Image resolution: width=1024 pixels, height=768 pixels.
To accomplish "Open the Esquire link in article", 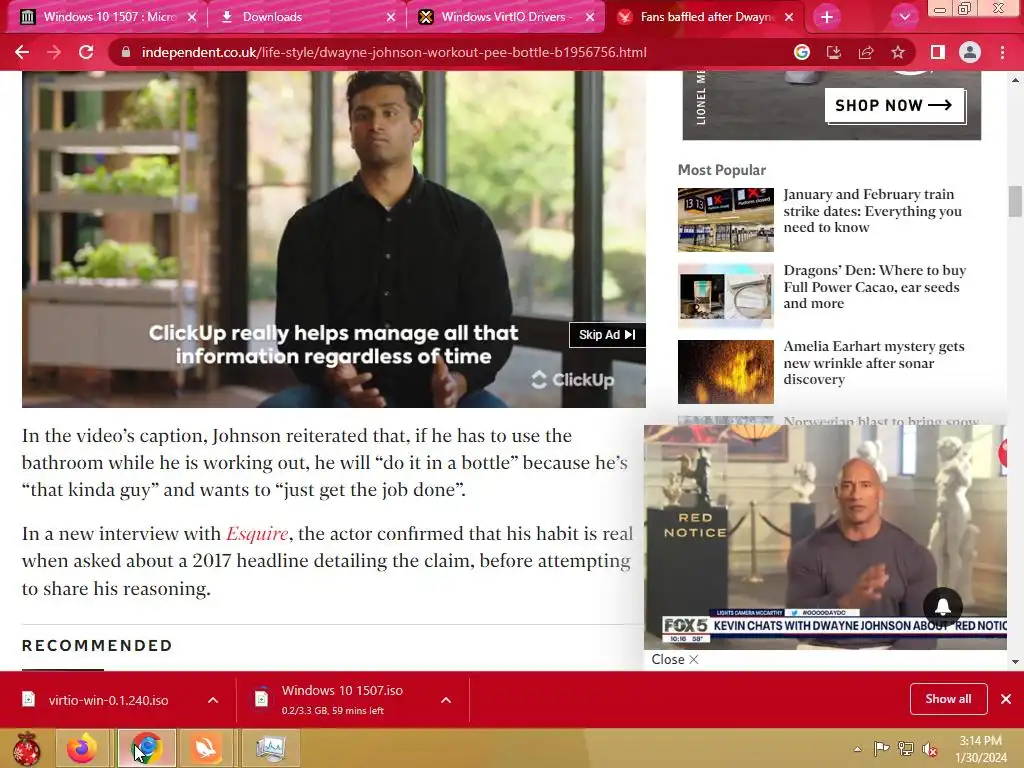I will tap(257, 534).
